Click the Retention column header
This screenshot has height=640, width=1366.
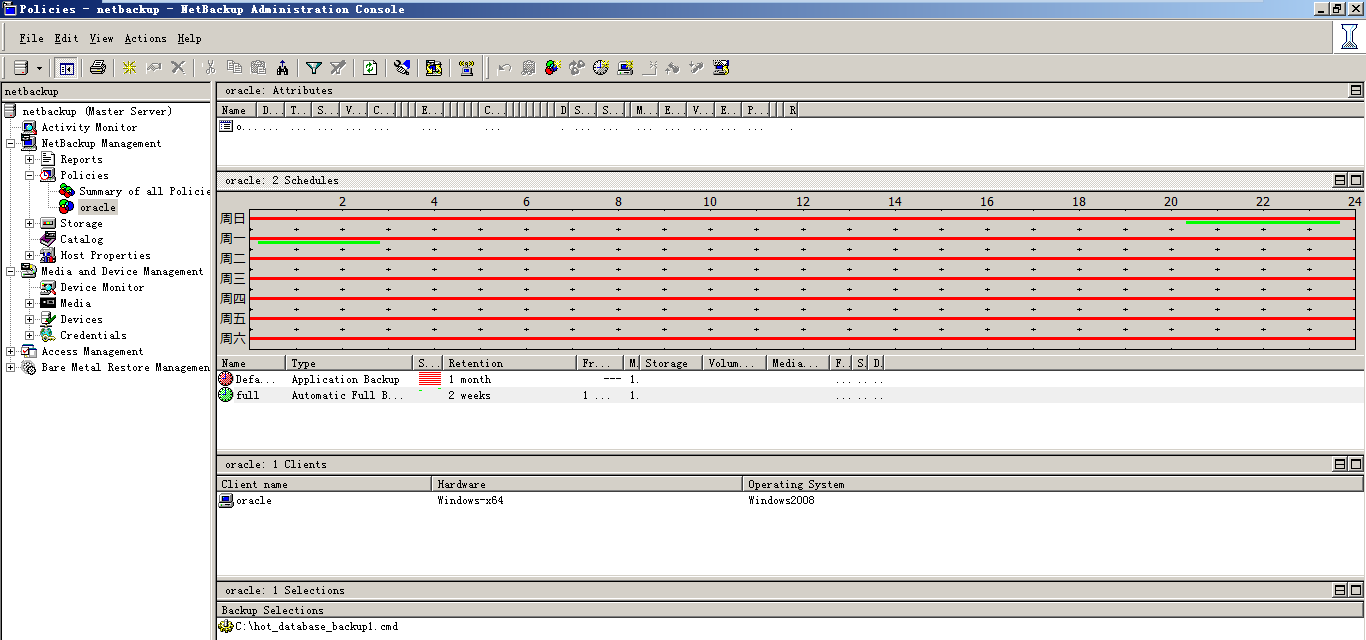(x=510, y=363)
